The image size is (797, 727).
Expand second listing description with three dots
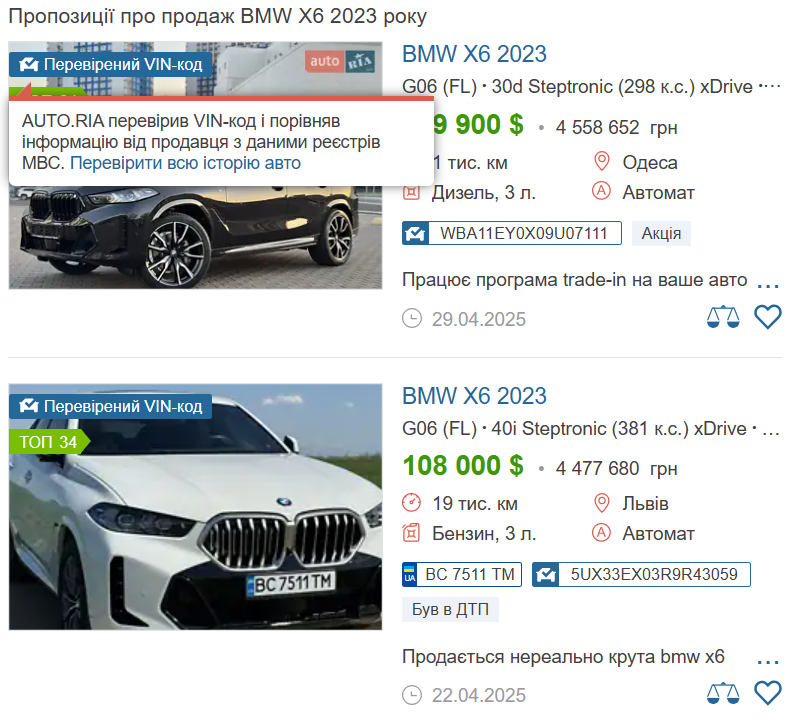click(x=768, y=659)
